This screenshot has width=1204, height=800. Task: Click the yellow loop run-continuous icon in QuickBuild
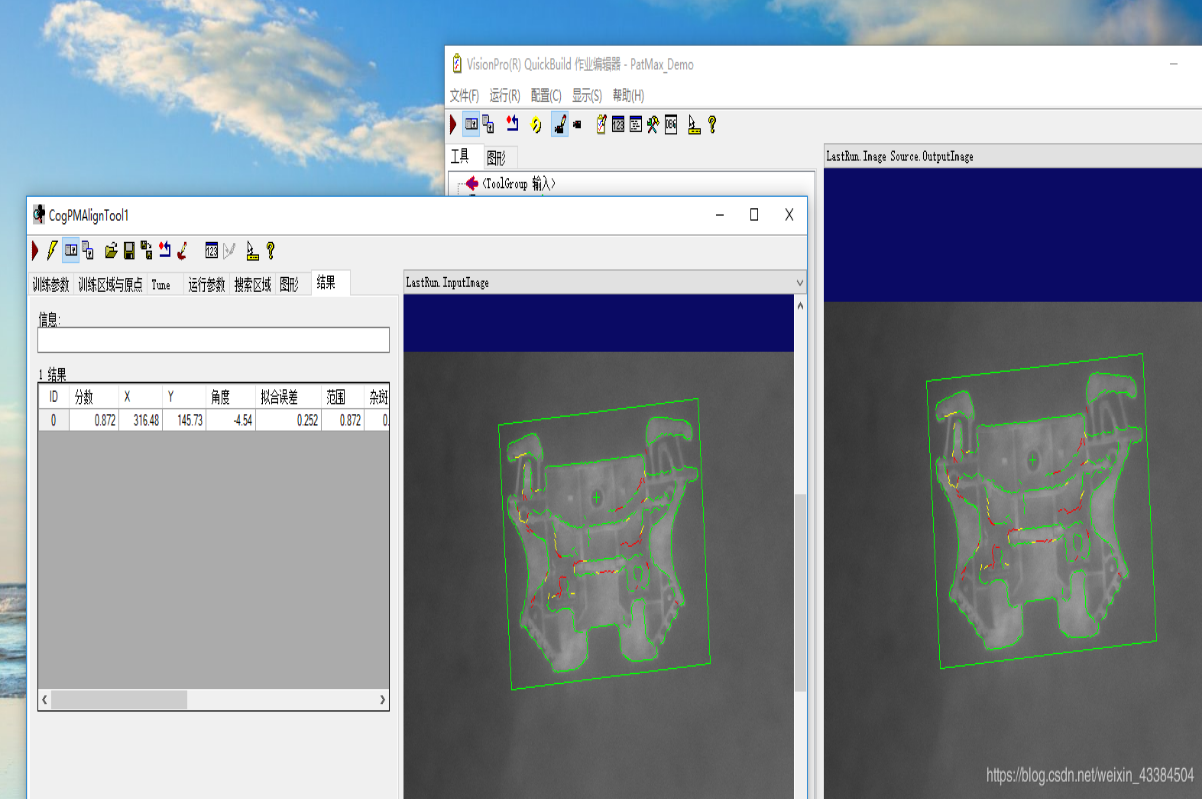[536, 125]
